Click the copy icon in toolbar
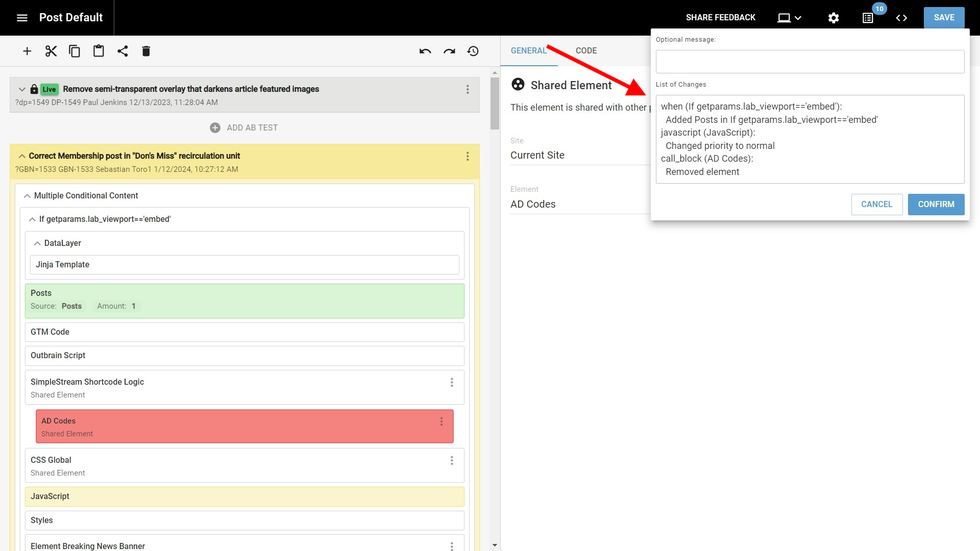This screenshot has width=980, height=551. tap(75, 51)
